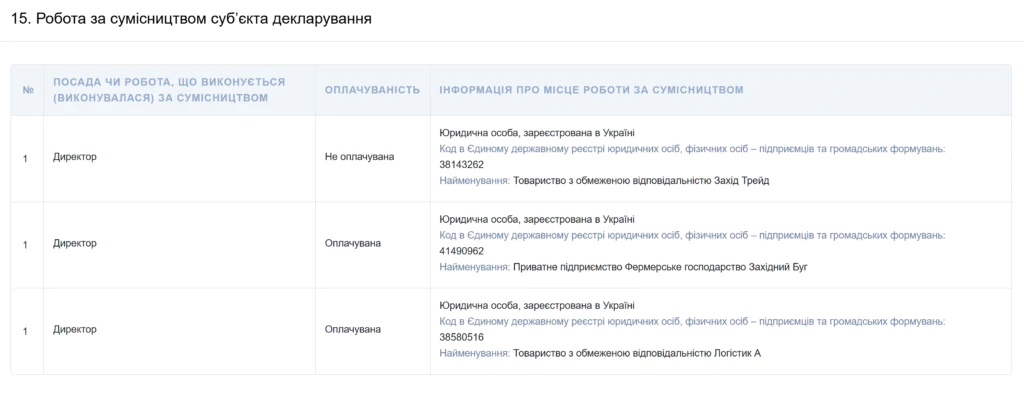The width and height of the screenshot is (1024, 395).
Task: Click row number 1 of Логістик А row
Action: tap(25, 330)
